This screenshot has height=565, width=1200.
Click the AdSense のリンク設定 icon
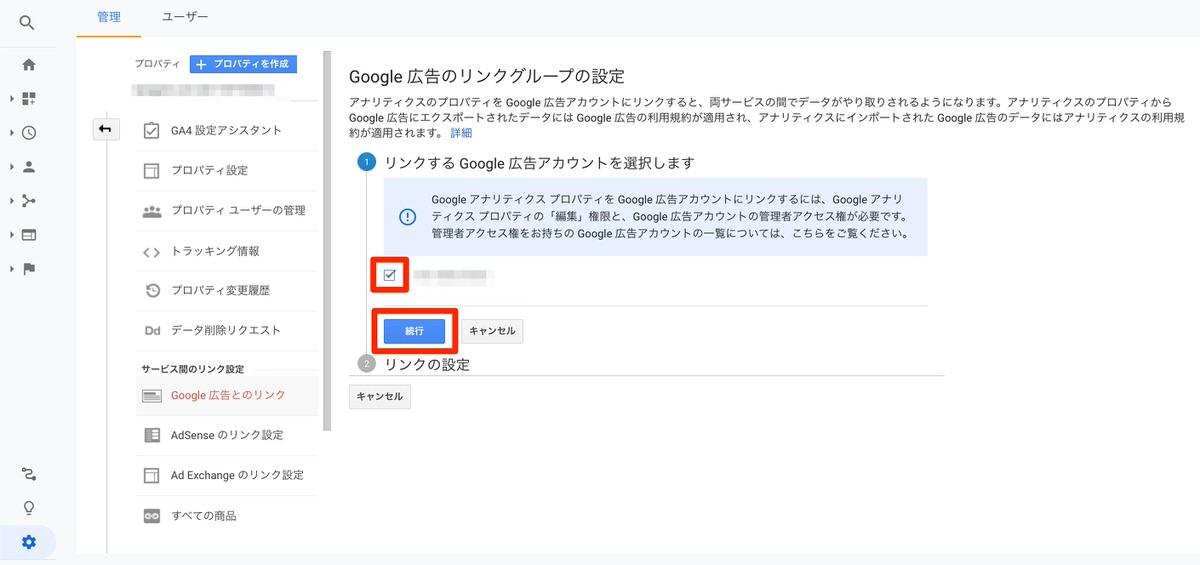click(x=152, y=435)
